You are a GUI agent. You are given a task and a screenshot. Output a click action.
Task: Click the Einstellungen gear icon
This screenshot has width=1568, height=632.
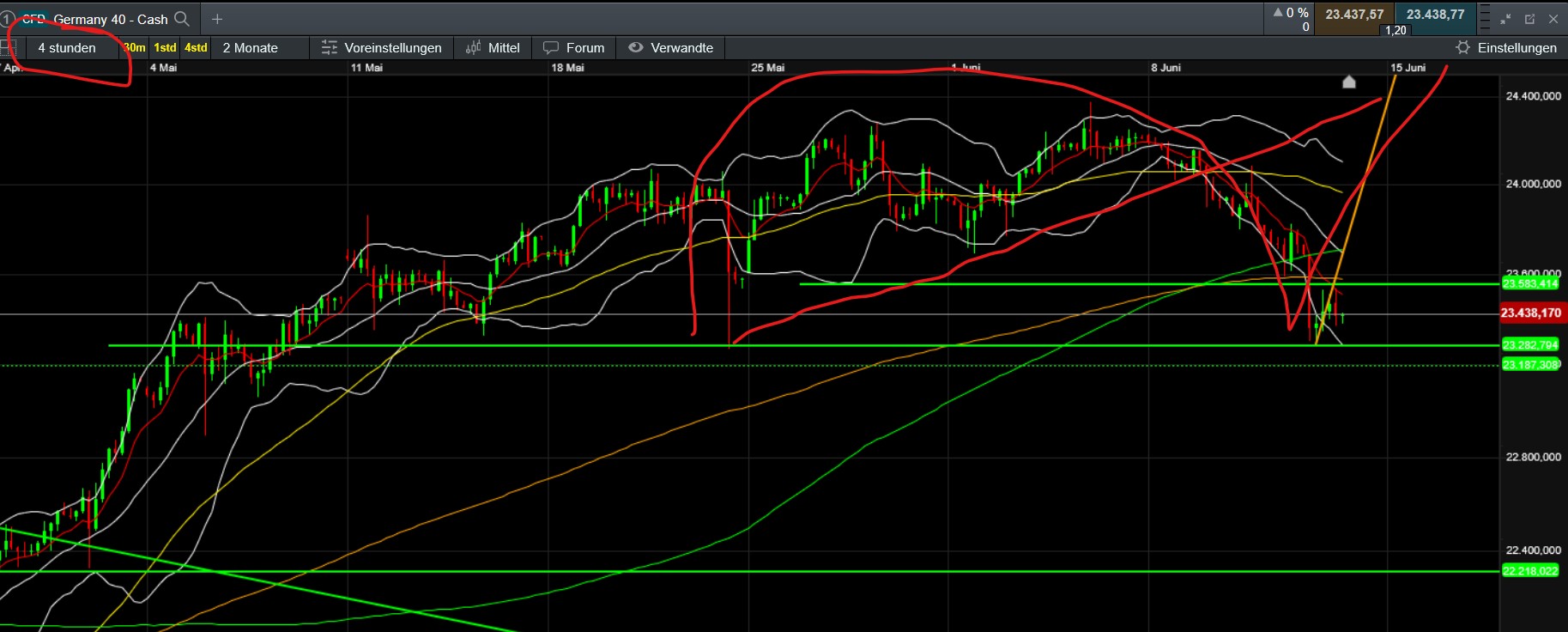1463,48
